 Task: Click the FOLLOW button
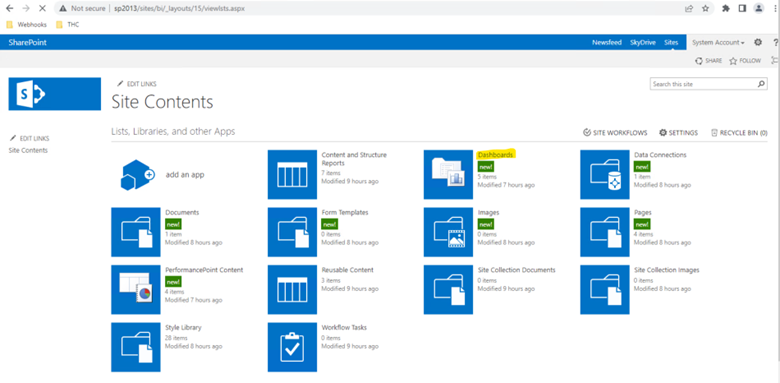pyautogui.click(x=745, y=61)
